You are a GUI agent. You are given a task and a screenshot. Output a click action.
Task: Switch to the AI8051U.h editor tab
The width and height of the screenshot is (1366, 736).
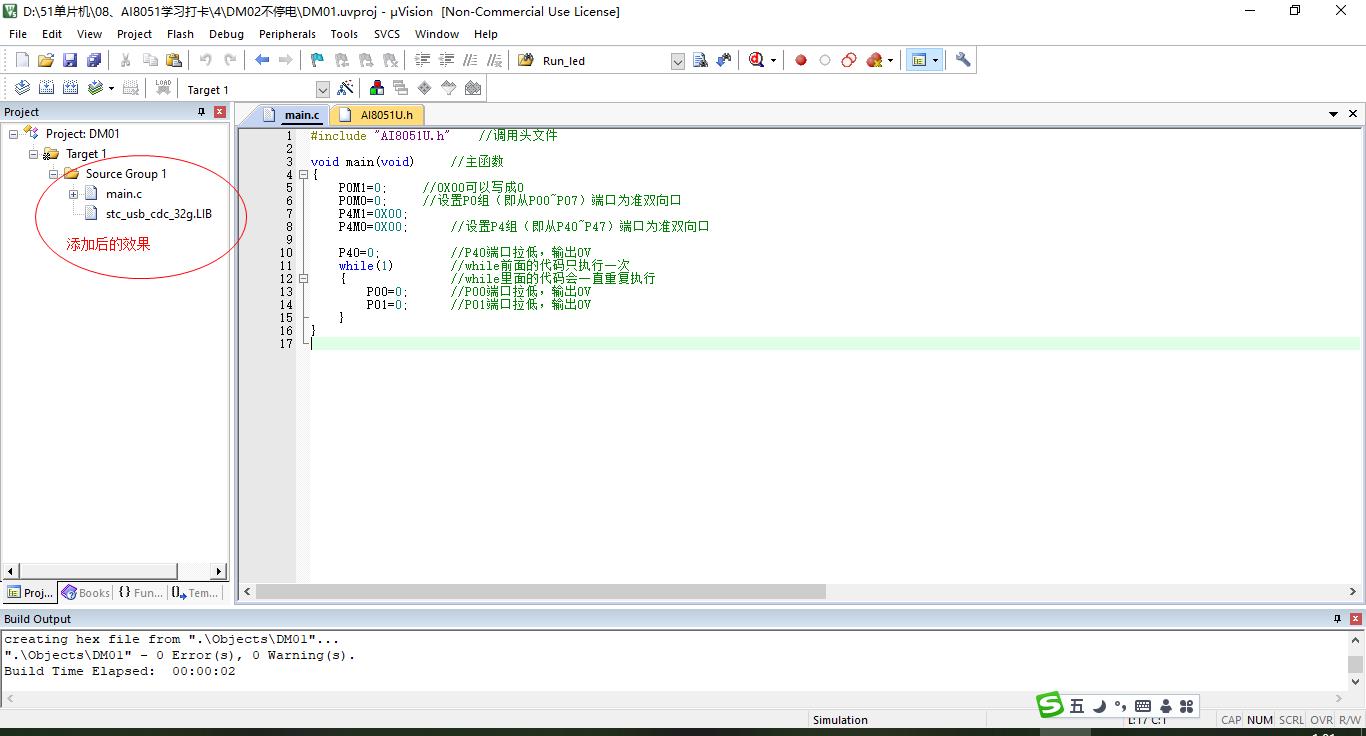385,115
